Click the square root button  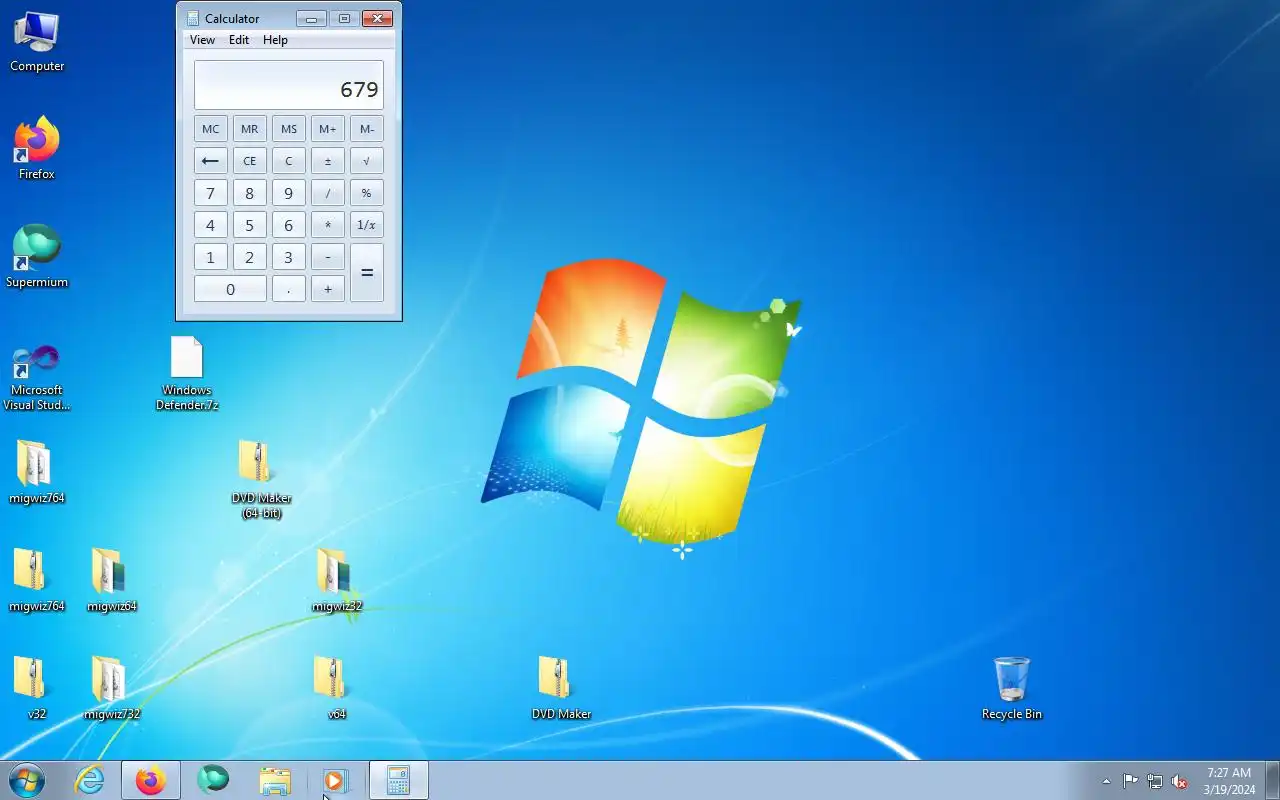pos(367,161)
